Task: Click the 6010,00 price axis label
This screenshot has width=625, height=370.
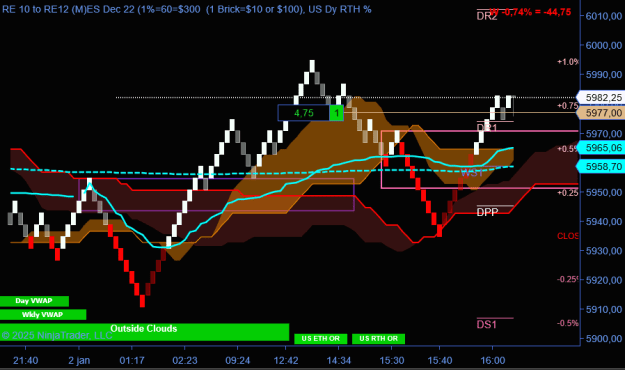Action: point(604,16)
